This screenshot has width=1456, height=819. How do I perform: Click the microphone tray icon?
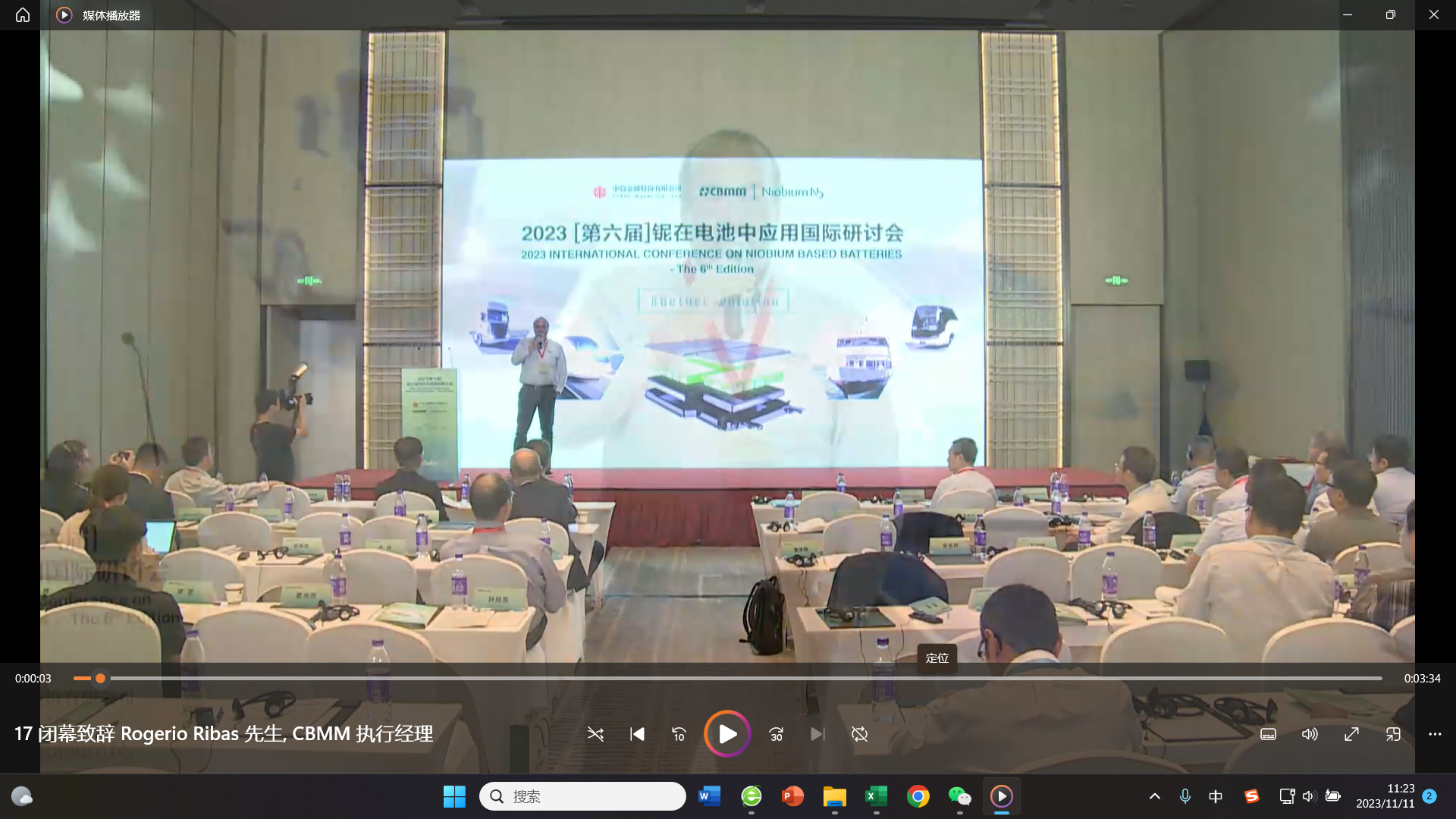1185,796
